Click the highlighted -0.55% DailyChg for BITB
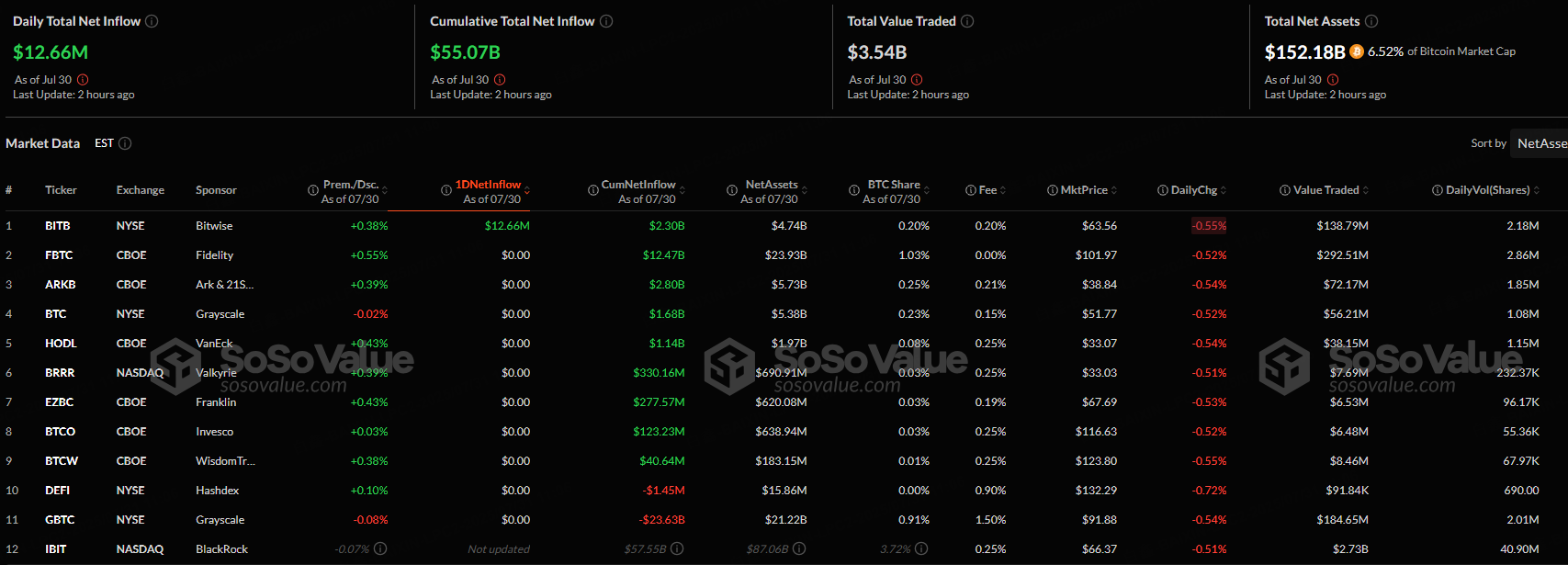Viewport: 1568px width, 565px height. (x=1209, y=226)
